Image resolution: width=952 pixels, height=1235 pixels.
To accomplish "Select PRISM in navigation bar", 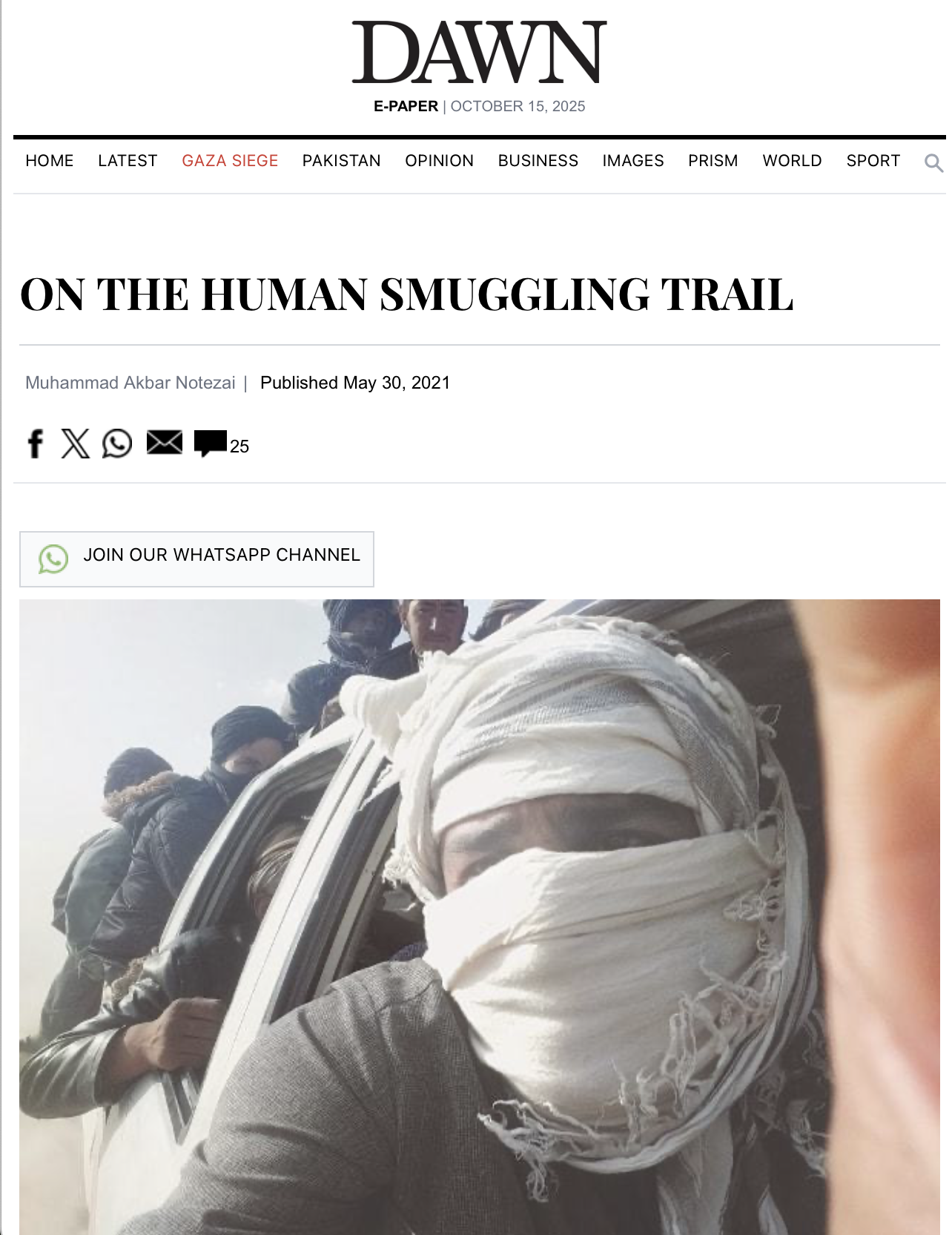I will pos(713,161).
